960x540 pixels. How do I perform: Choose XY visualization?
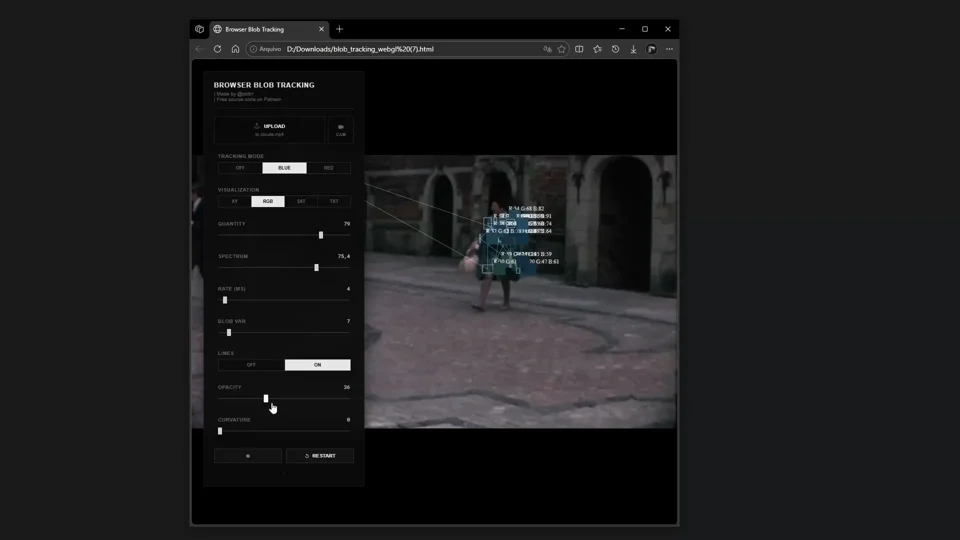point(234,201)
